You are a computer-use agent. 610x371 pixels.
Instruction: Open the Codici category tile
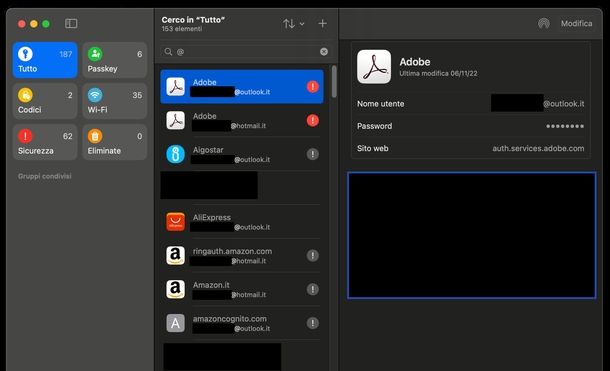(x=45, y=101)
